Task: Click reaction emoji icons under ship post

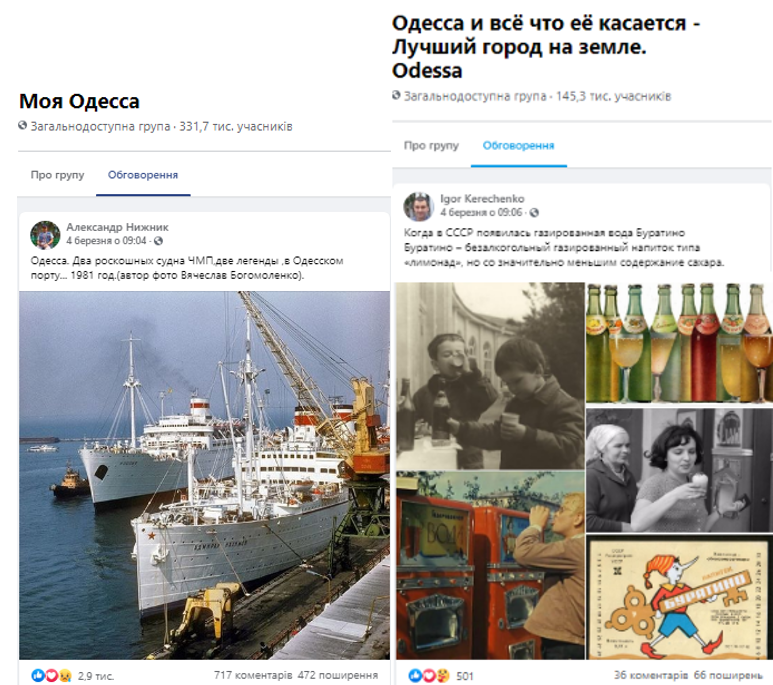Action: (51, 675)
